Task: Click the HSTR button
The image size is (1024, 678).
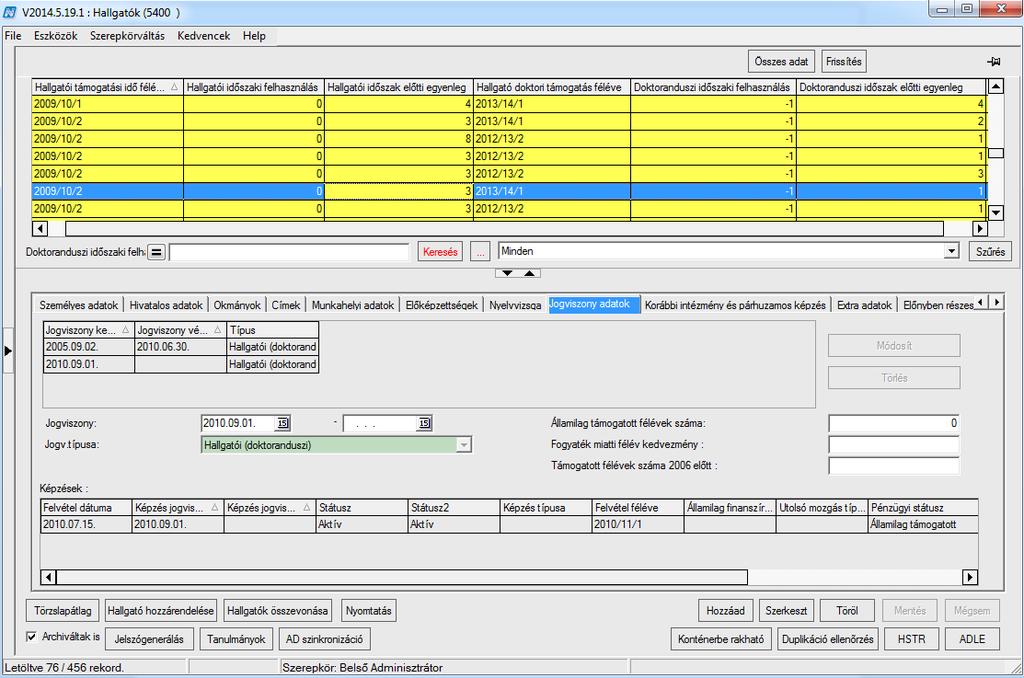Action: point(912,639)
